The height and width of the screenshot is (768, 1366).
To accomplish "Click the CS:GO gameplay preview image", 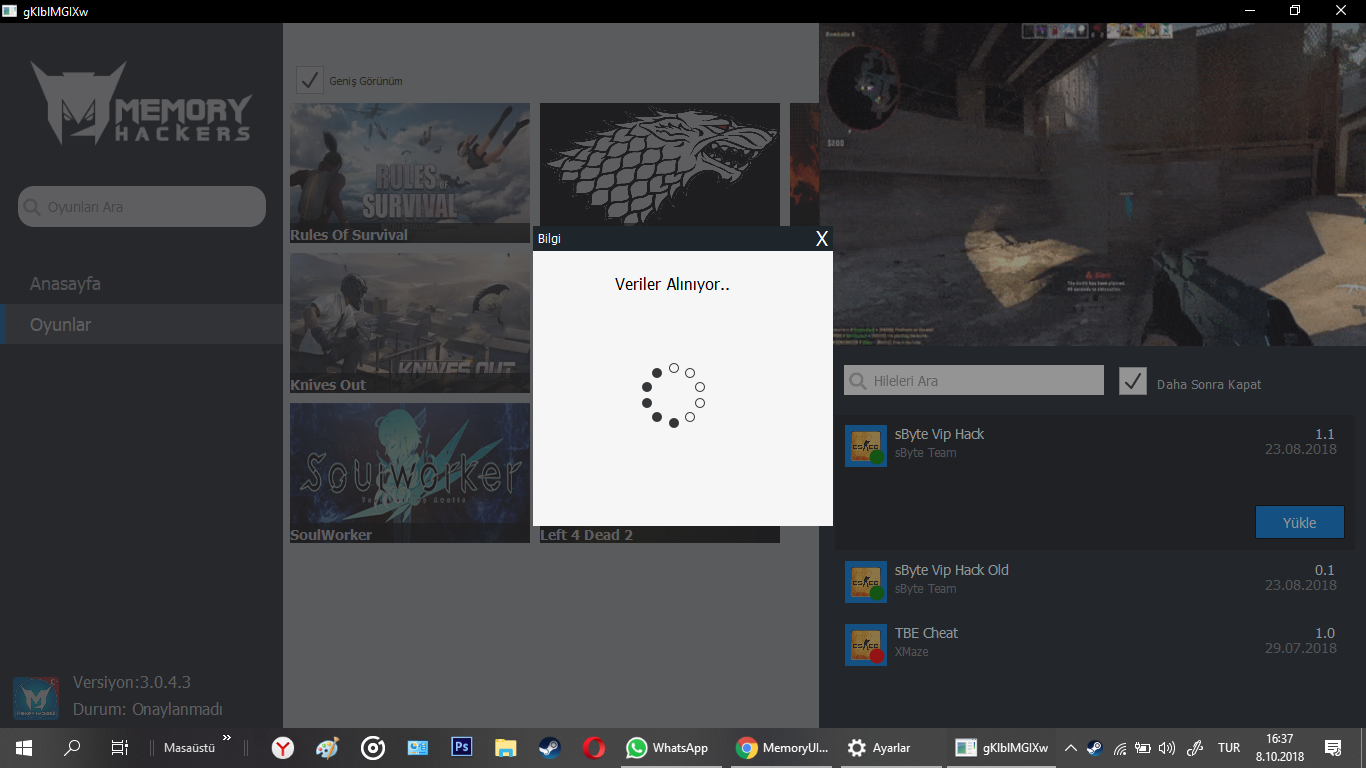I will pyautogui.click(x=1092, y=185).
